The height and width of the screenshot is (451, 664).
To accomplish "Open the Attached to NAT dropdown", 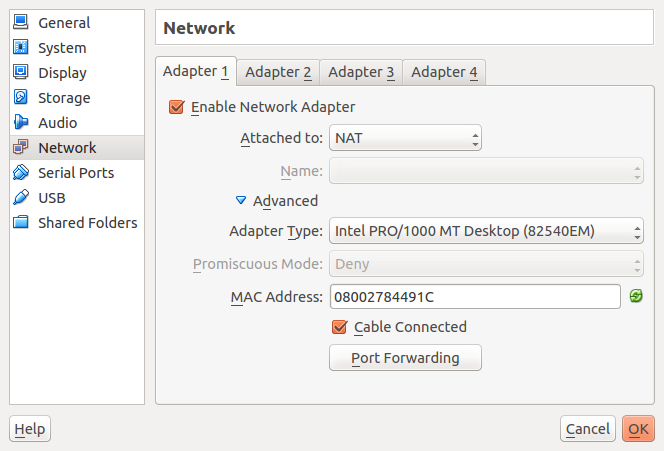I will [406, 138].
